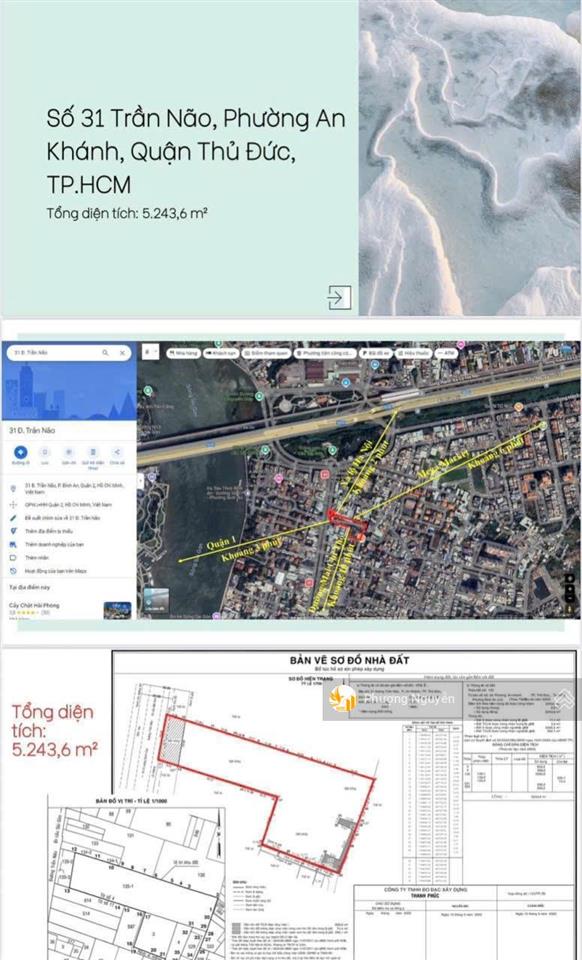Save the place using Lưu icon
The image size is (582, 960).
tap(45, 452)
